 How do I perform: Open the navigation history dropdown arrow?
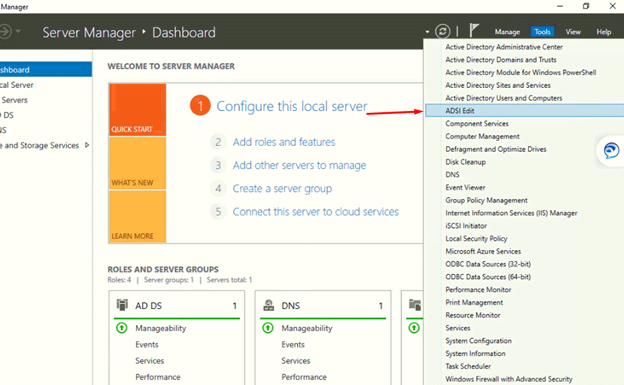click(x=18, y=31)
